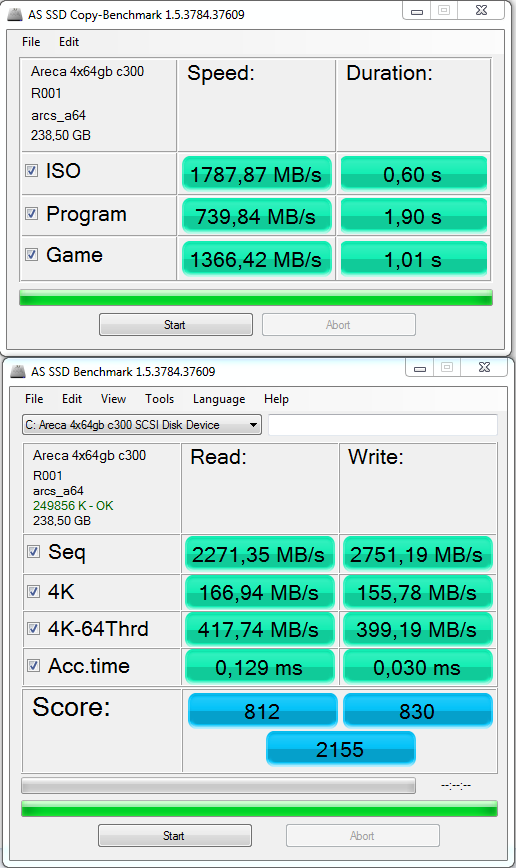Viewport: 516px width, 868px height.
Task: Click the write score 830
Action: coord(417,710)
